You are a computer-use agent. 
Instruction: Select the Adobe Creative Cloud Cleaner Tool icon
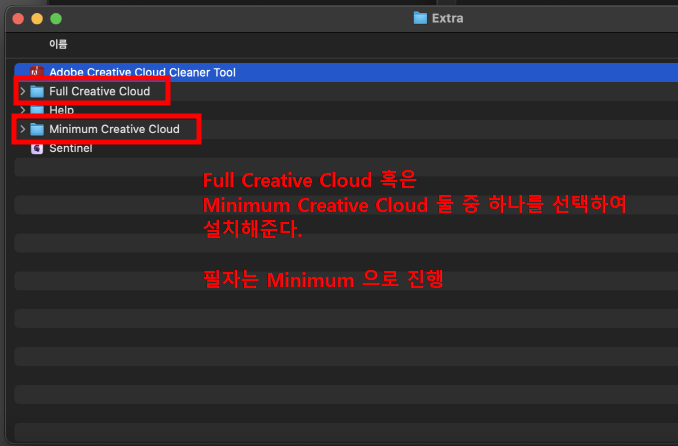point(37,72)
